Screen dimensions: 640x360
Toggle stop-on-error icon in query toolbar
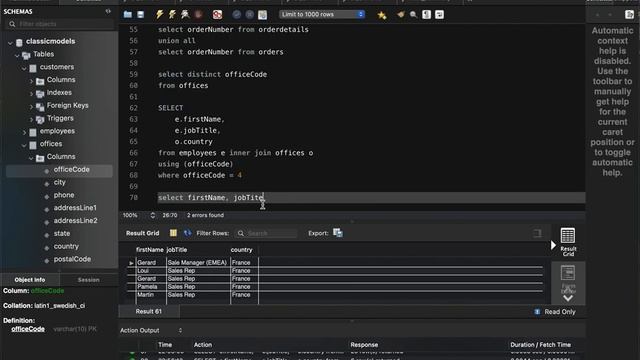pyautogui.click(x=217, y=15)
